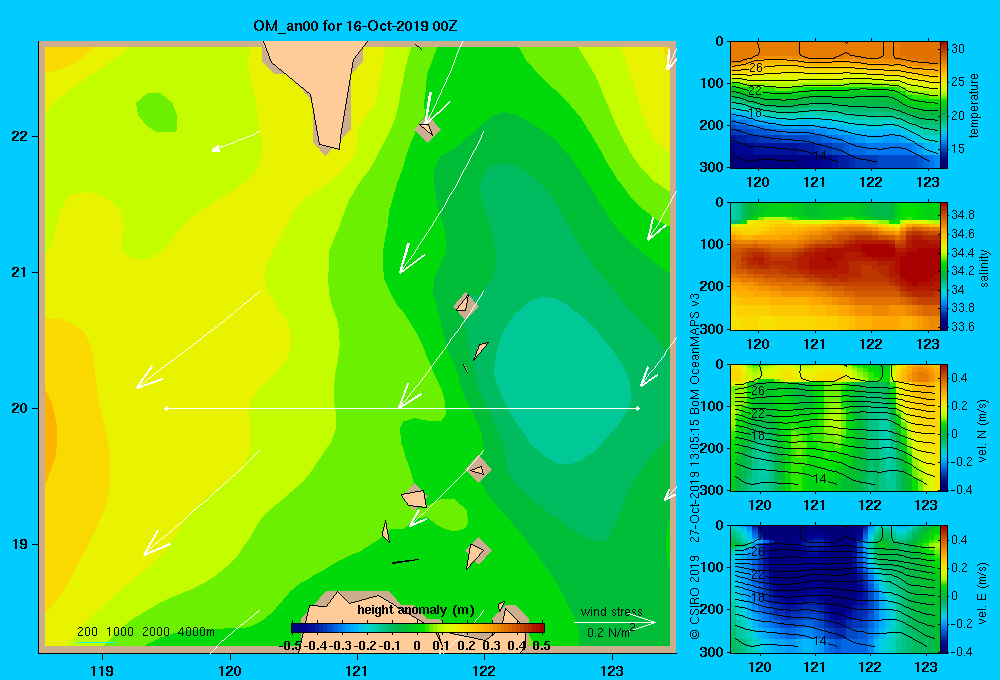Click the 'BoM OceanMAPS v3' vertical text
This screenshot has width=1000, height=680.
[695, 353]
